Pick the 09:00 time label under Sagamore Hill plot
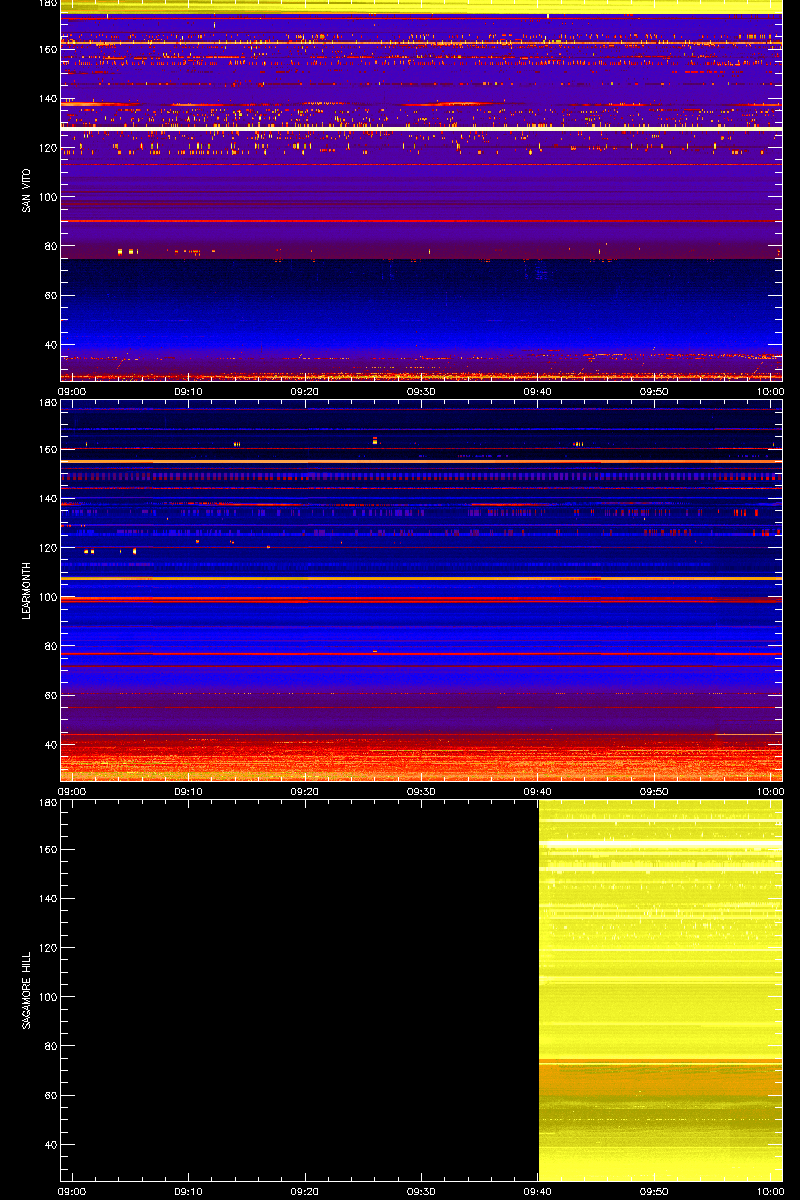The width and height of the screenshot is (800, 1200). pos(72,1191)
